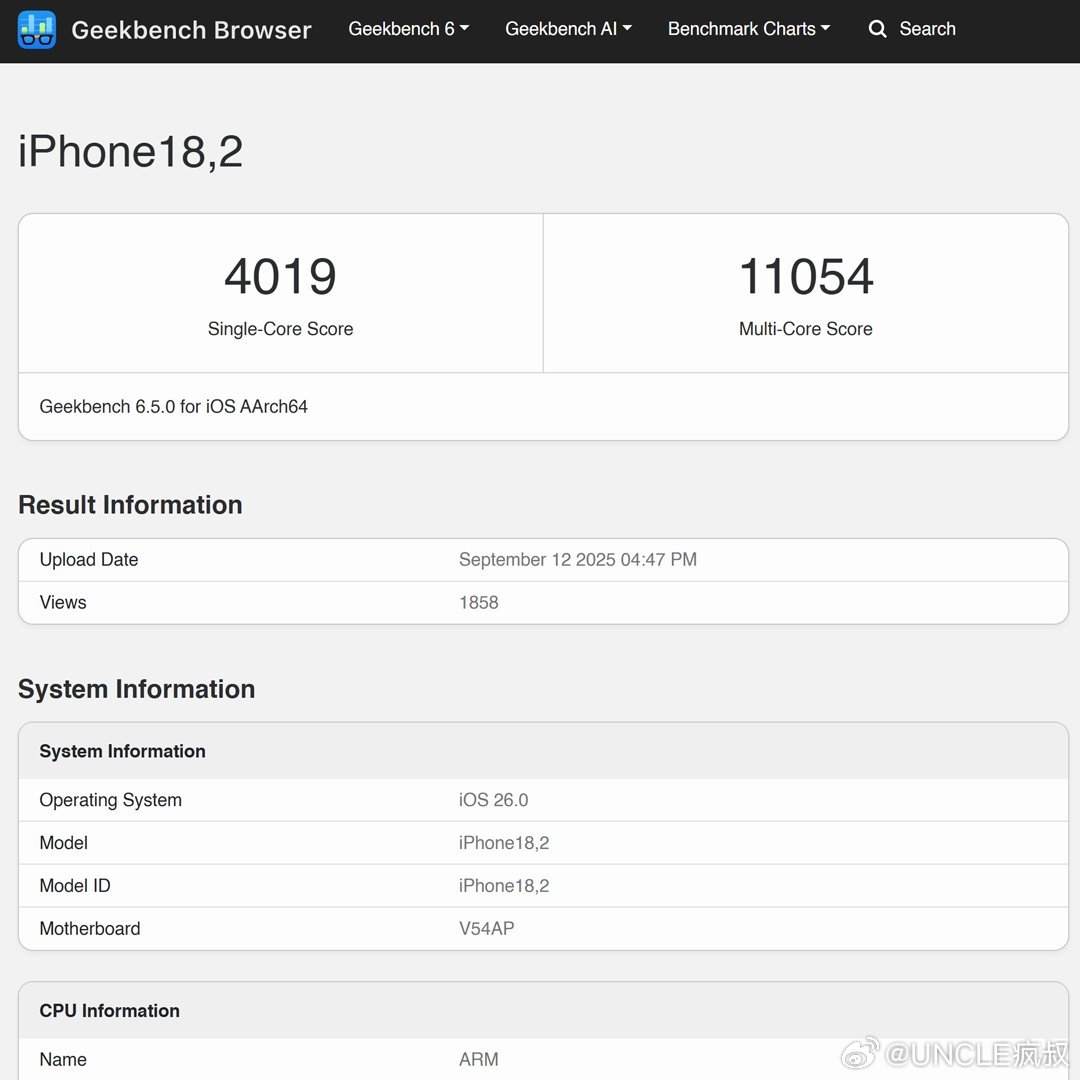Select the 1858 views value

pyautogui.click(x=479, y=602)
